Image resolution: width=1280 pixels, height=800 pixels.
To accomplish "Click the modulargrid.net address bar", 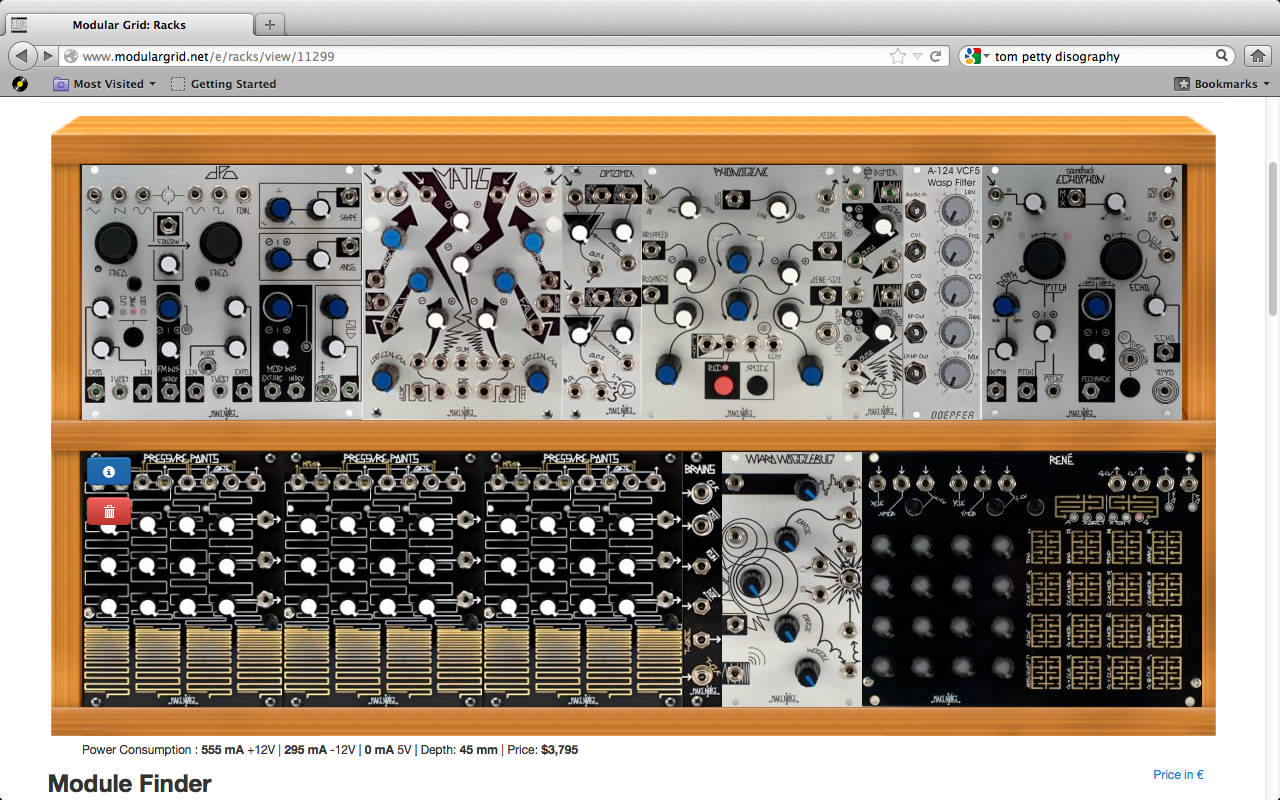I will click(480, 57).
